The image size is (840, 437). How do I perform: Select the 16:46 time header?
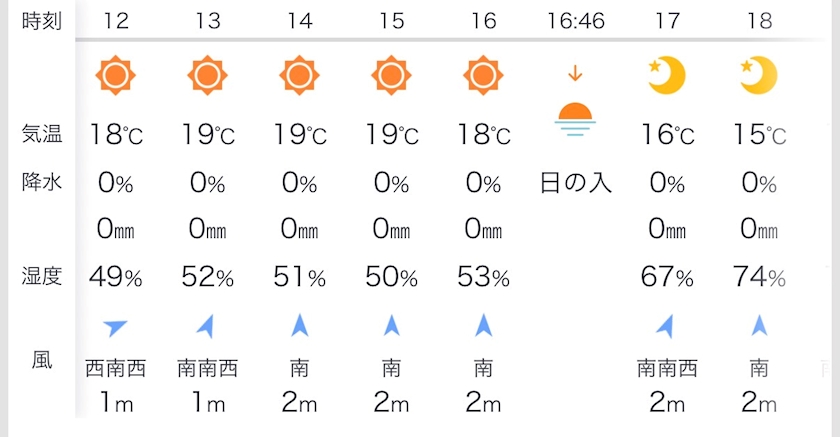point(575,20)
